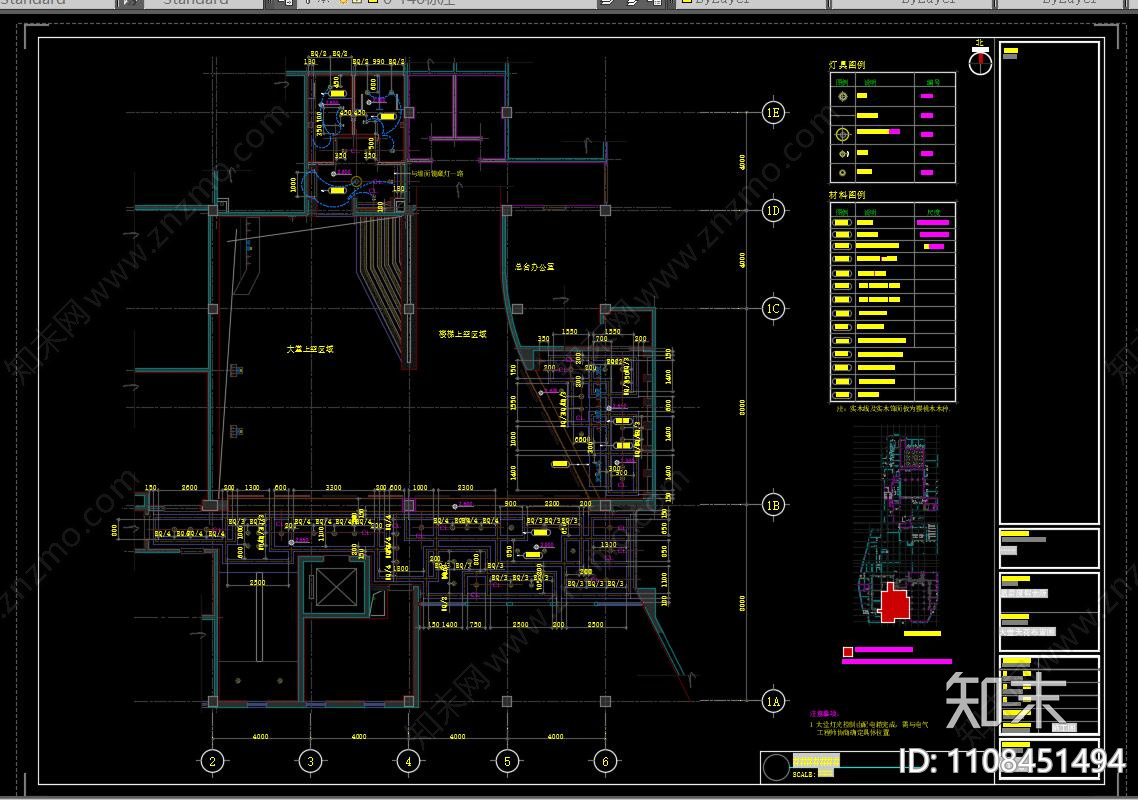Click grid axis bubble number 3
The width and height of the screenshot is (1138, 800).
tap(311, 762)
